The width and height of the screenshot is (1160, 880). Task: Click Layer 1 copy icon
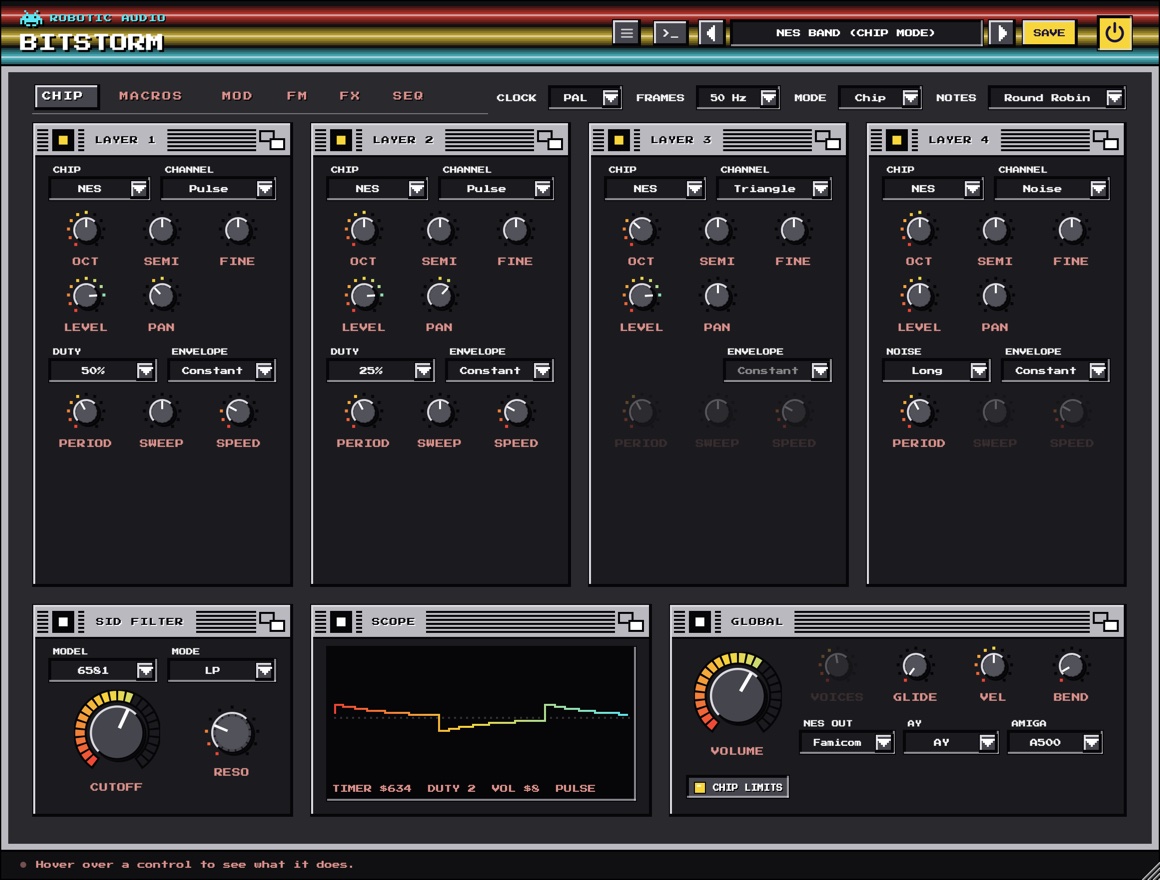point(272,140)
